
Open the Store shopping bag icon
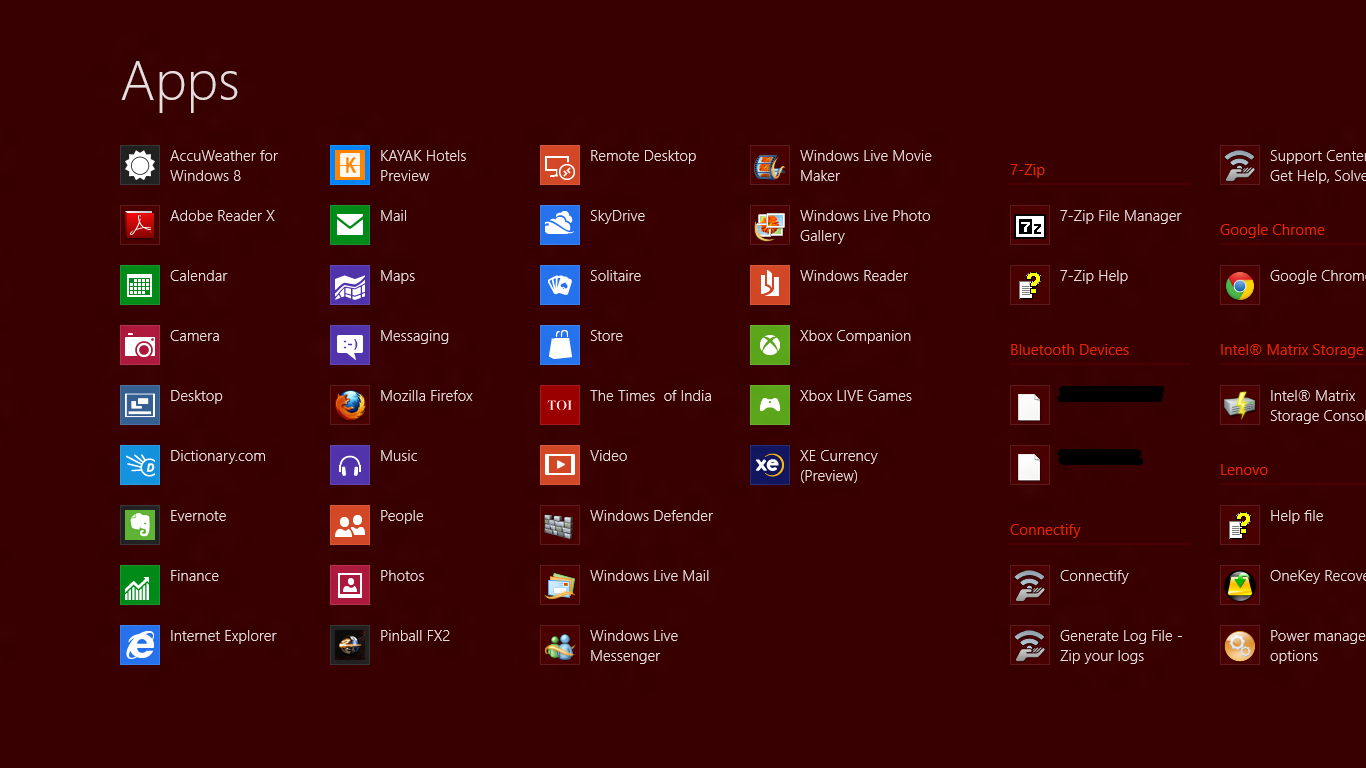click(560, 345)
